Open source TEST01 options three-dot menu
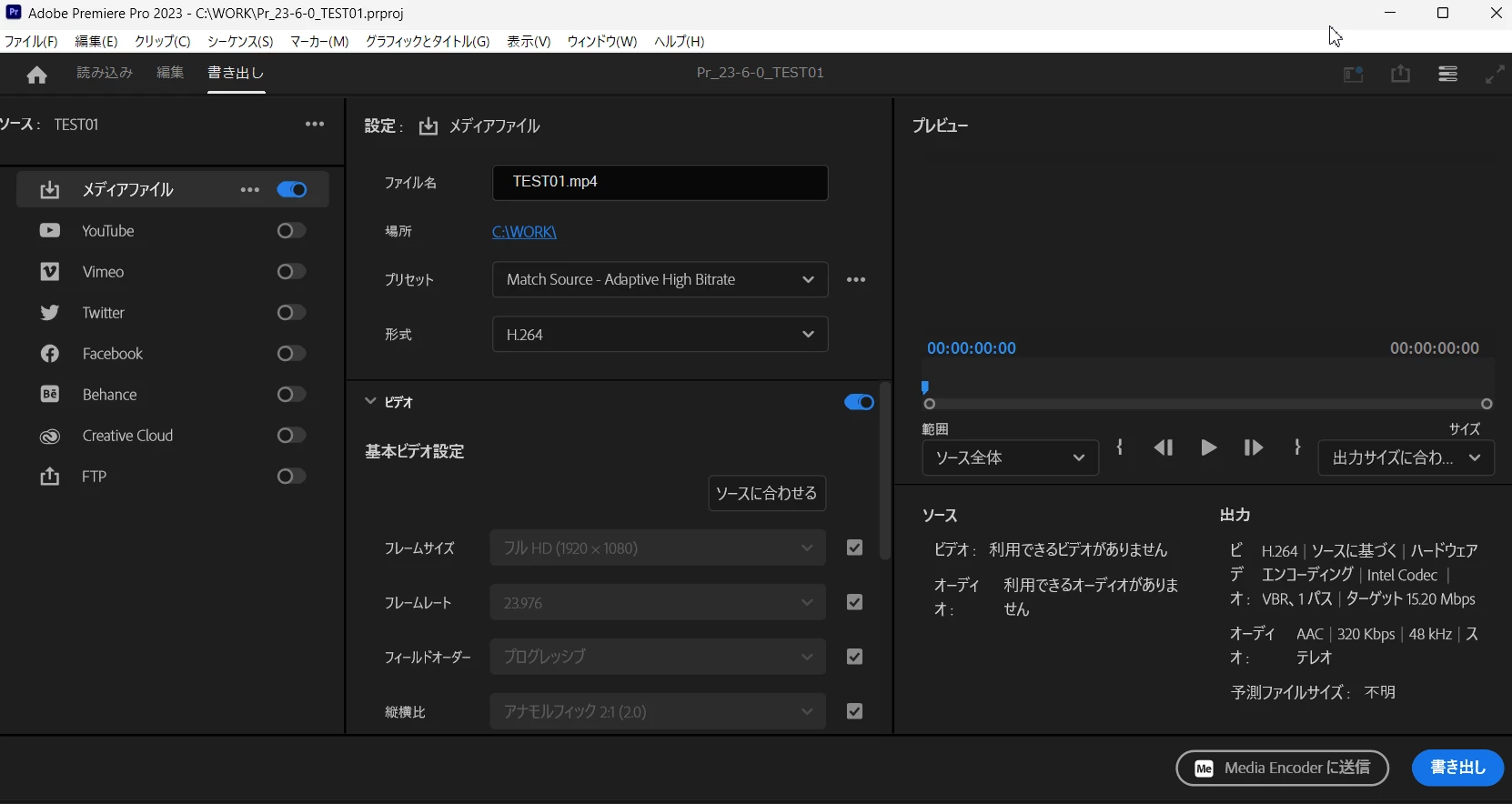The width and height of the screenshot is (1512, 804). (315, 125)
